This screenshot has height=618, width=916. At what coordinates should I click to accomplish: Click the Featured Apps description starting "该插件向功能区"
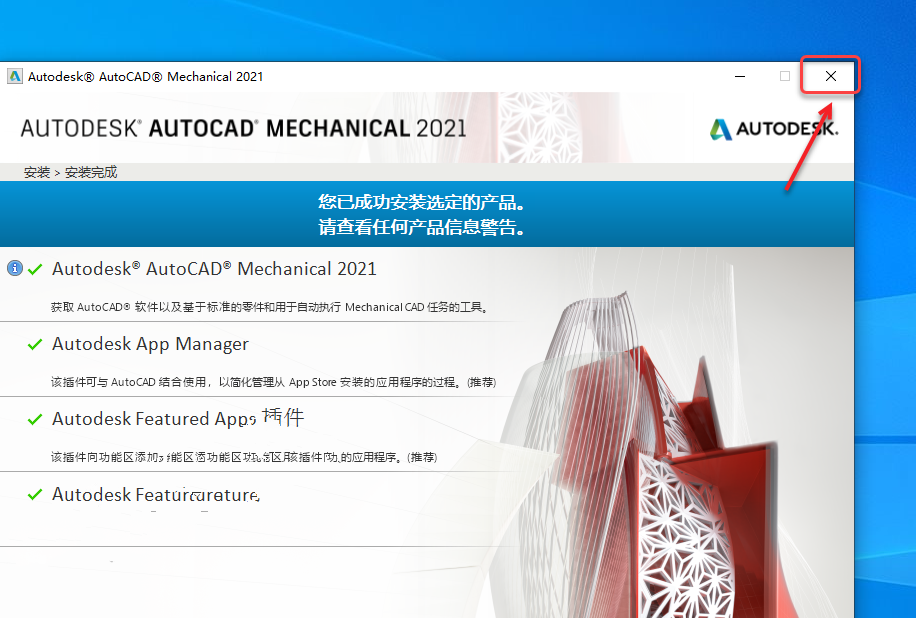pos(244,457)
